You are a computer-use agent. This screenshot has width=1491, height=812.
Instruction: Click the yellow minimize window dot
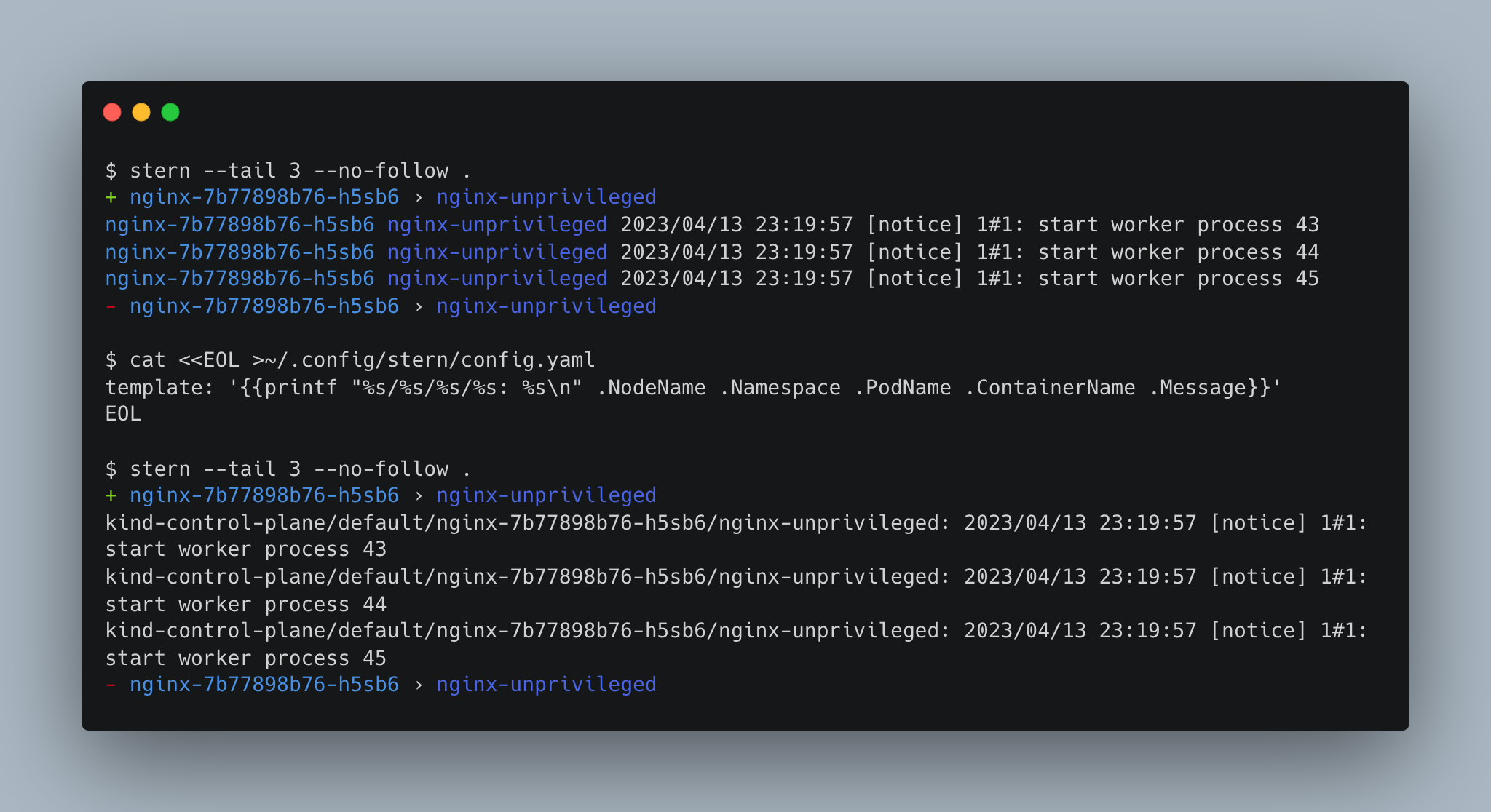(x=141, y=112)
